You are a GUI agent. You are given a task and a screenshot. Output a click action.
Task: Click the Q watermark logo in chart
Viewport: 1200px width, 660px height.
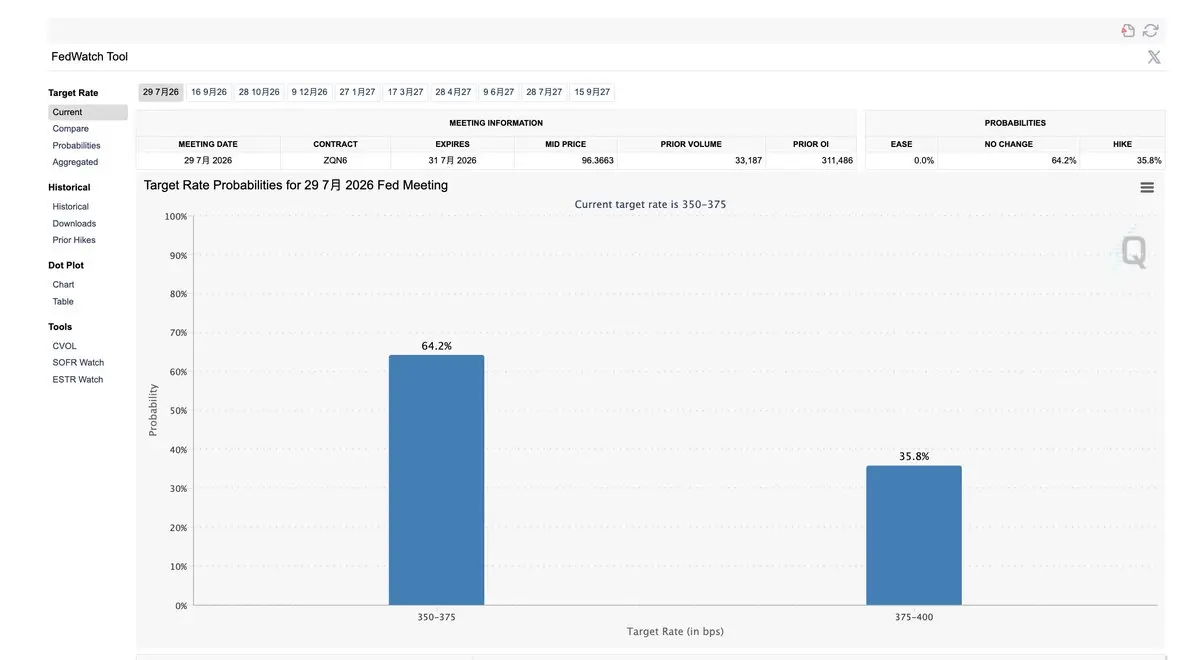(1132, 251)
